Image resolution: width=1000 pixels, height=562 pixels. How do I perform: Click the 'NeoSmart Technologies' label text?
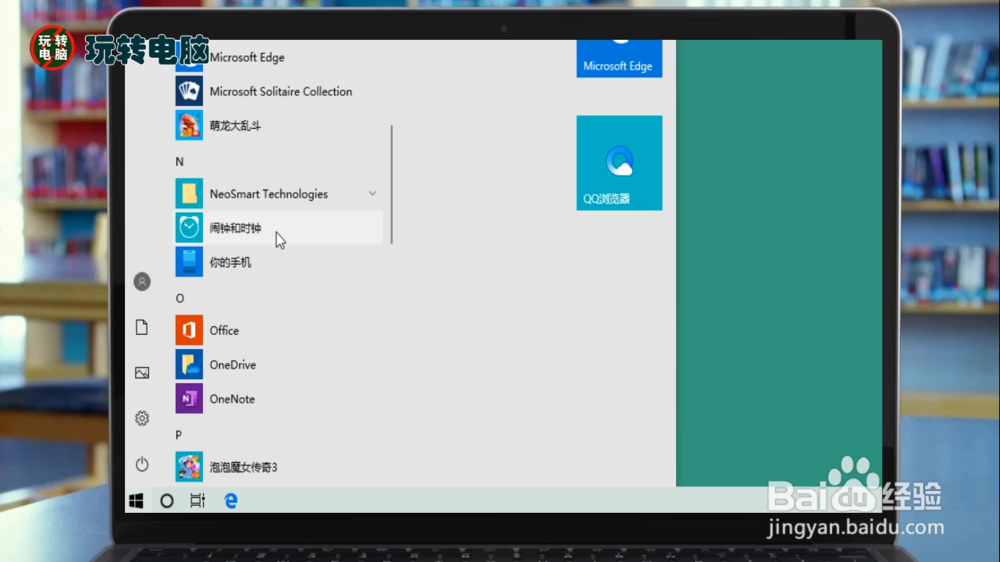268,194
